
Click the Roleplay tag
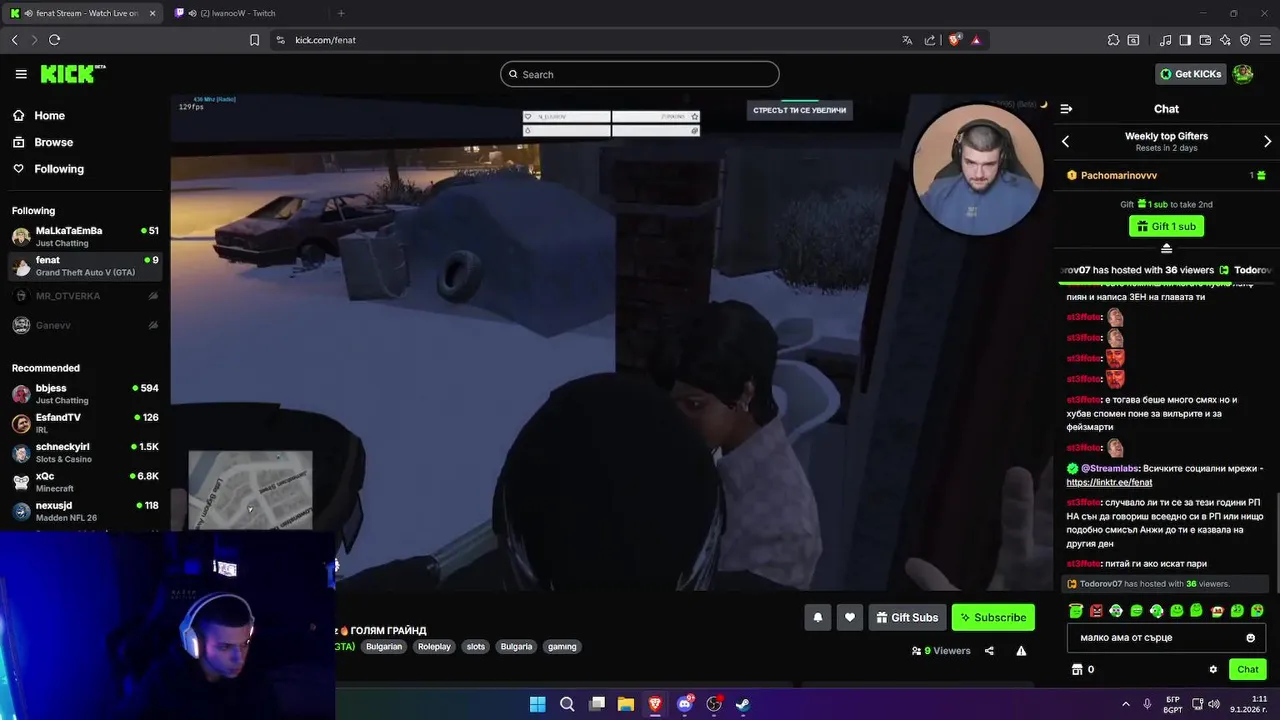[434, 647]
